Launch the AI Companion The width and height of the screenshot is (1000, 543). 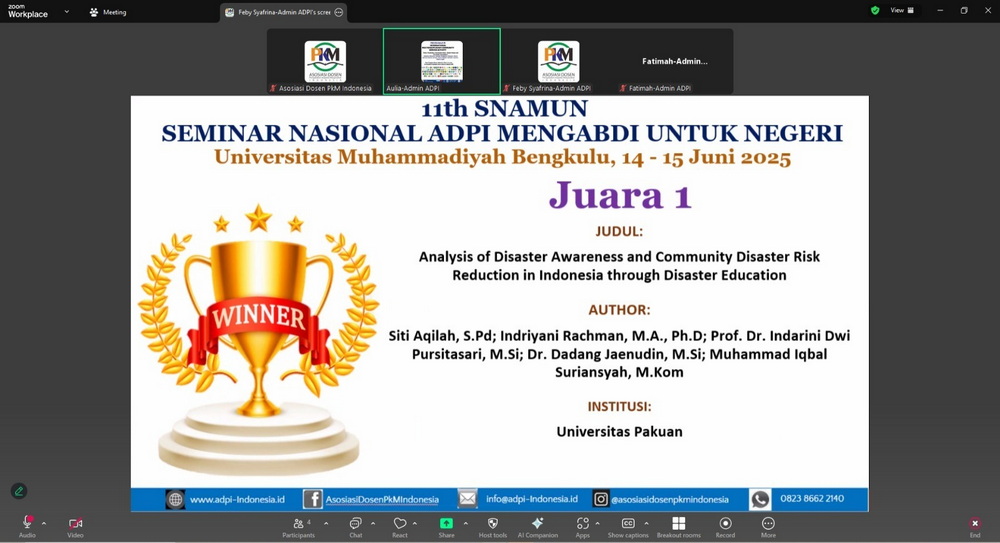[x=538, y=526]
